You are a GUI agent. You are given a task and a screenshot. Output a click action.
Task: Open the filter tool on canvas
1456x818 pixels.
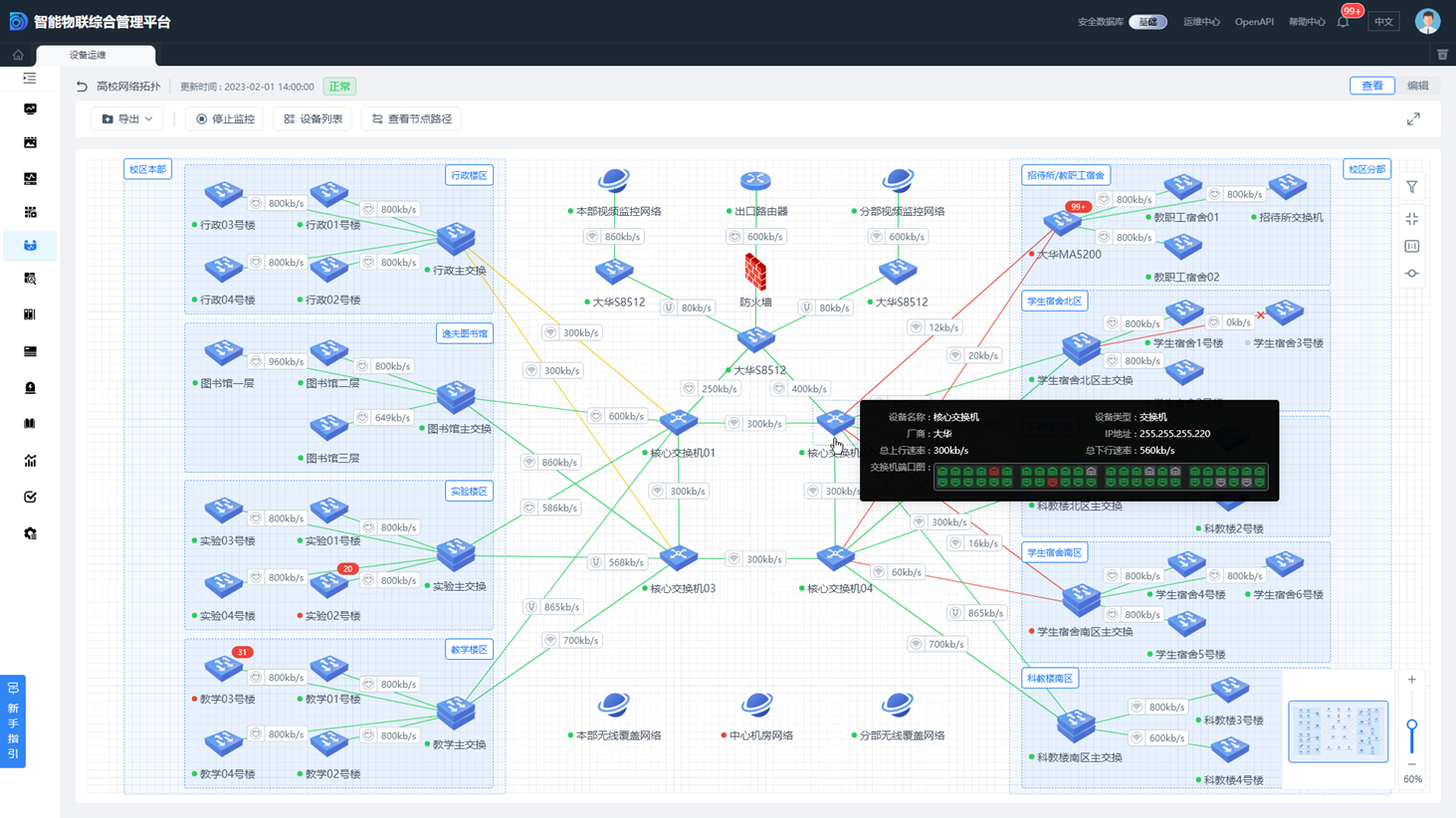[x=1412, y=187]
